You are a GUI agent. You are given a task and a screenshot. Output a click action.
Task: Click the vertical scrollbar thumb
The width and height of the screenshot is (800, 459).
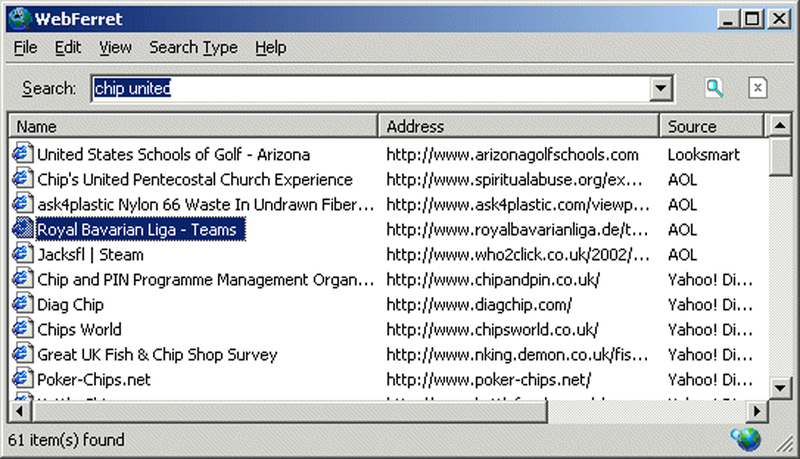tap(780, 156)
